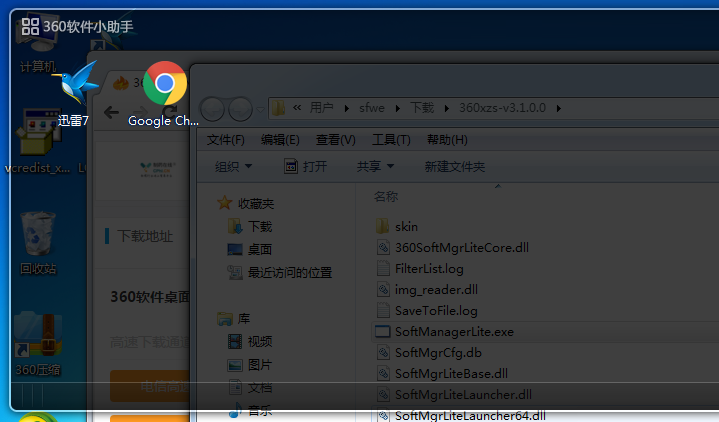This screenshot has height=422, width=719.
Task: Click the « overflow chevron in address bar
Action: 297,107
